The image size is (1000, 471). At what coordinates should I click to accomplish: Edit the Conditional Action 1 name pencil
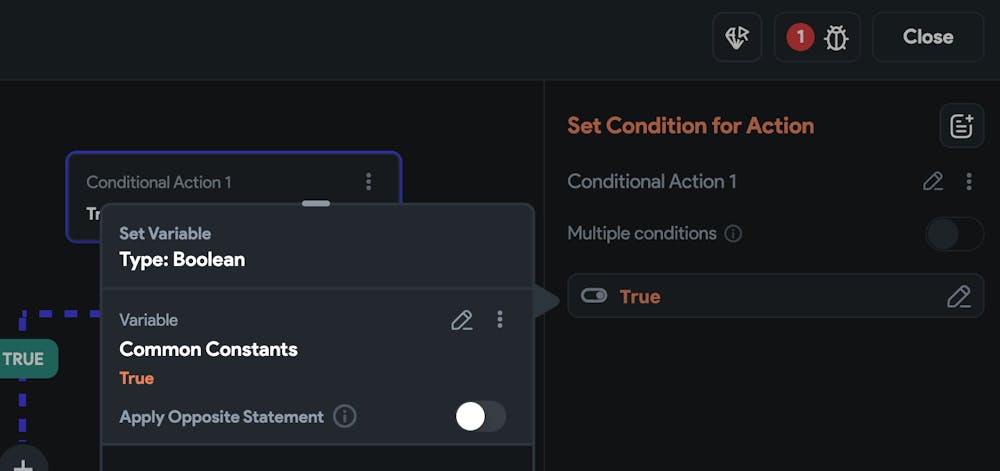(932, 181)
